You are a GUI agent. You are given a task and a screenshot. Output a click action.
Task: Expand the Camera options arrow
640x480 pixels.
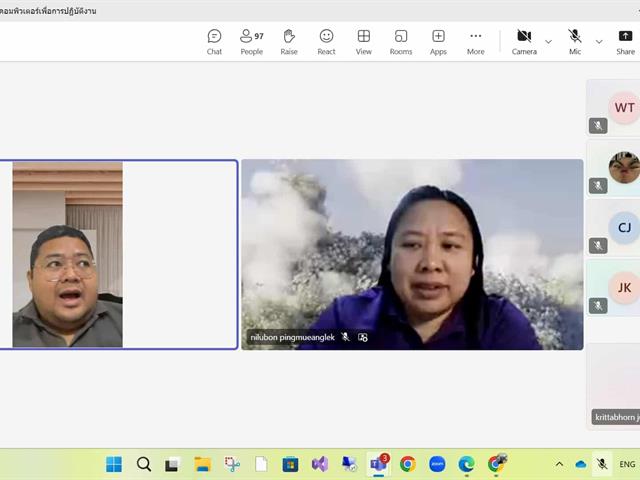548,41
